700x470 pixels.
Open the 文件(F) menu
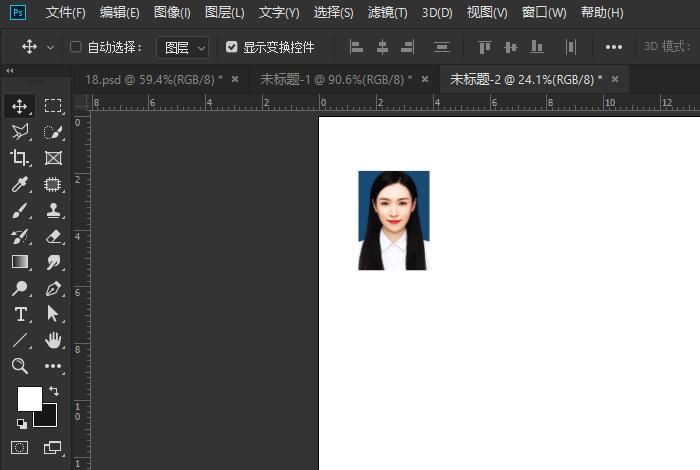[x=65, y=12]
